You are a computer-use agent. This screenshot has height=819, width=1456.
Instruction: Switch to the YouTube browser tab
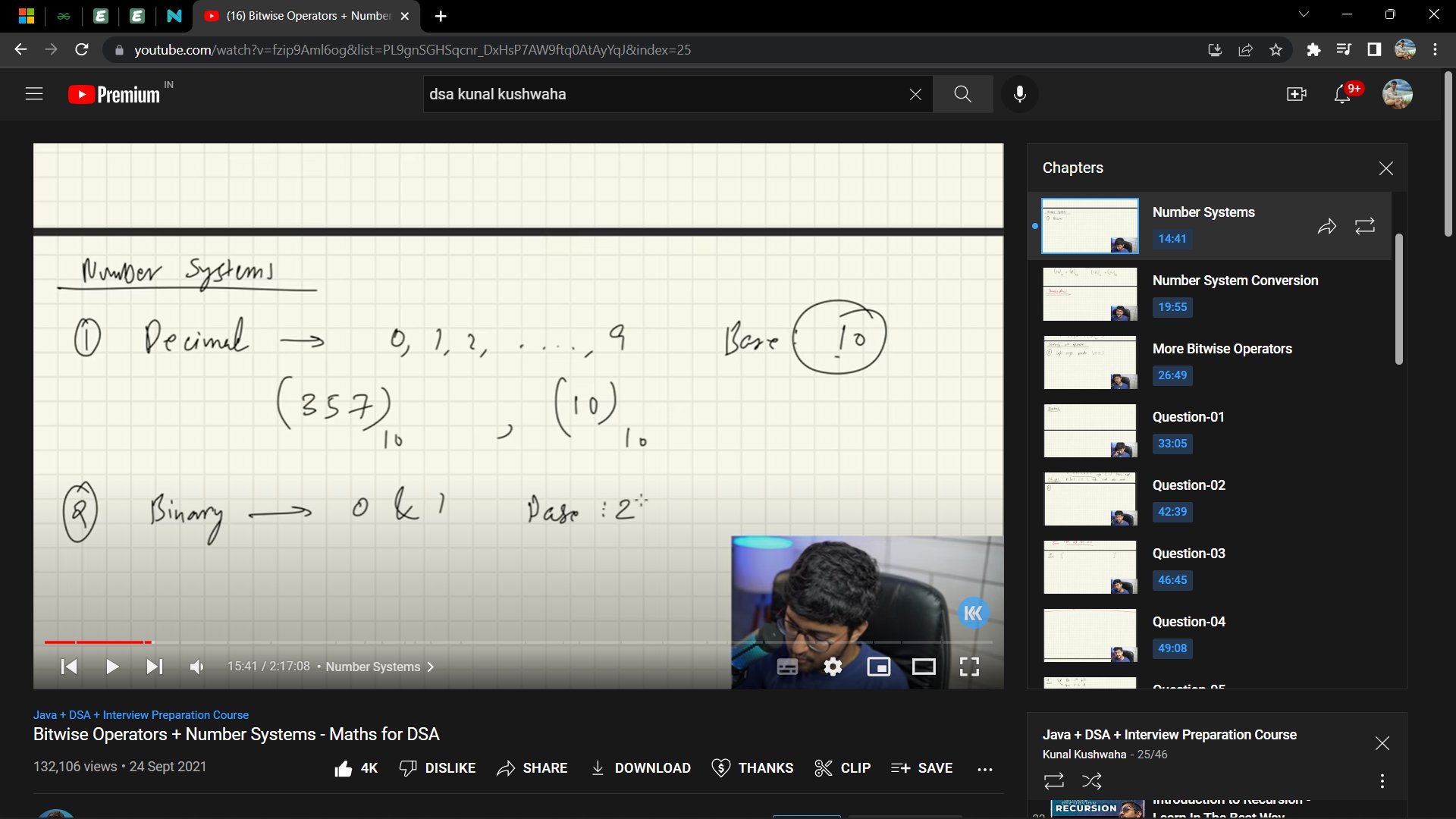303,16
